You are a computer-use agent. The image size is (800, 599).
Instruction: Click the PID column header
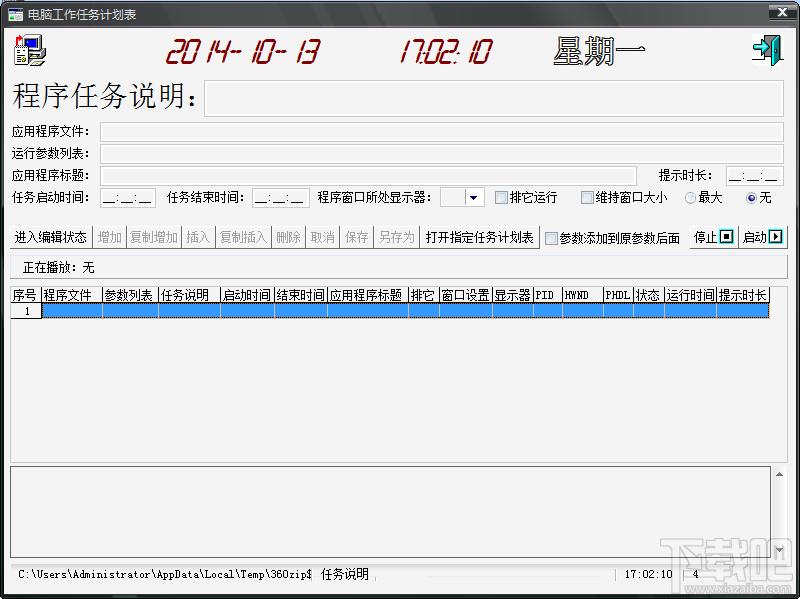coord(548,295)
